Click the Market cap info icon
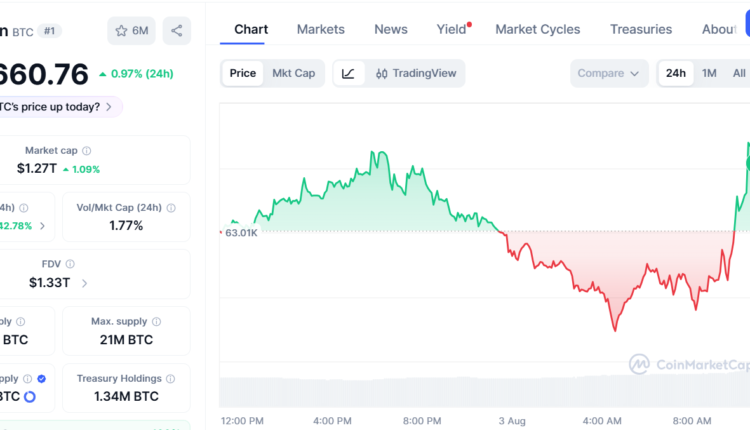This screenshot has width=750, height=430. (x=87, y=151)
